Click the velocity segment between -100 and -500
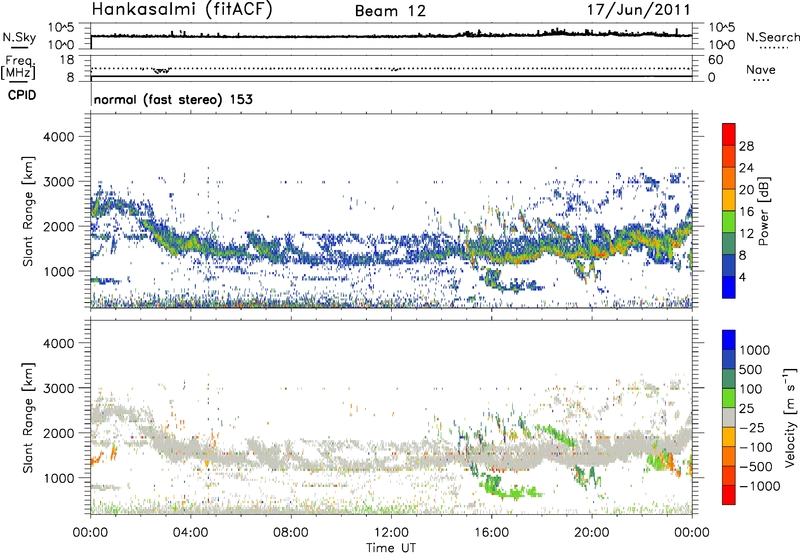Viewport: 800px width, 554px height. pos(729,456)
